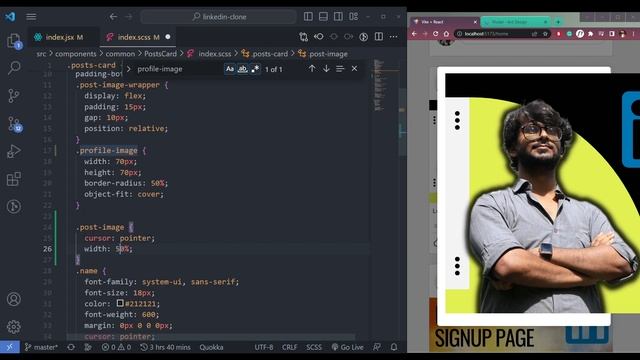640x360 pixels.
Task: Go to next match arrow in find
Action: tap(326, 69)
